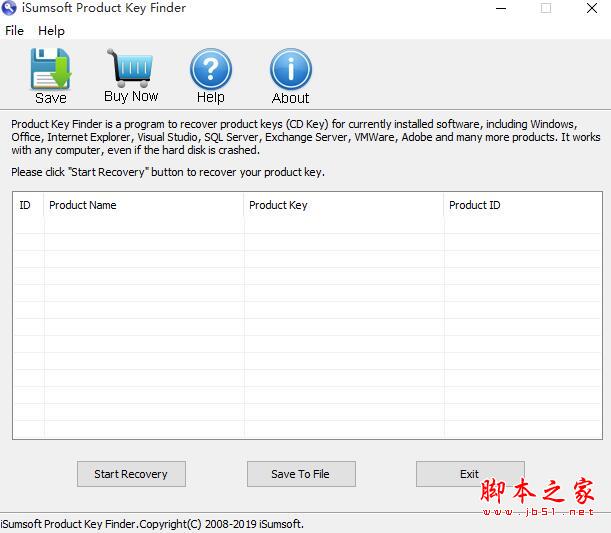Image resolution: width=611 pixels, height=533 pixels.
Task: Click the Product Key column header
Action: pyautogui.click(x=344, y=205)
